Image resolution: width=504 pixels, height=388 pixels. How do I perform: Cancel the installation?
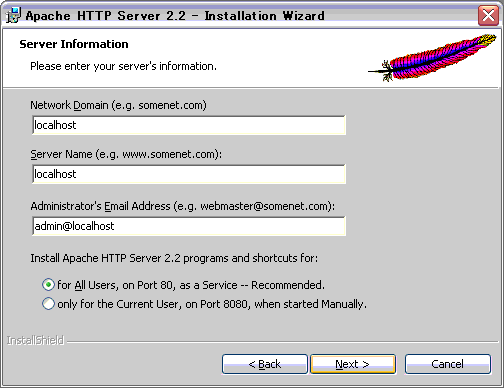[x=448, y=364]
